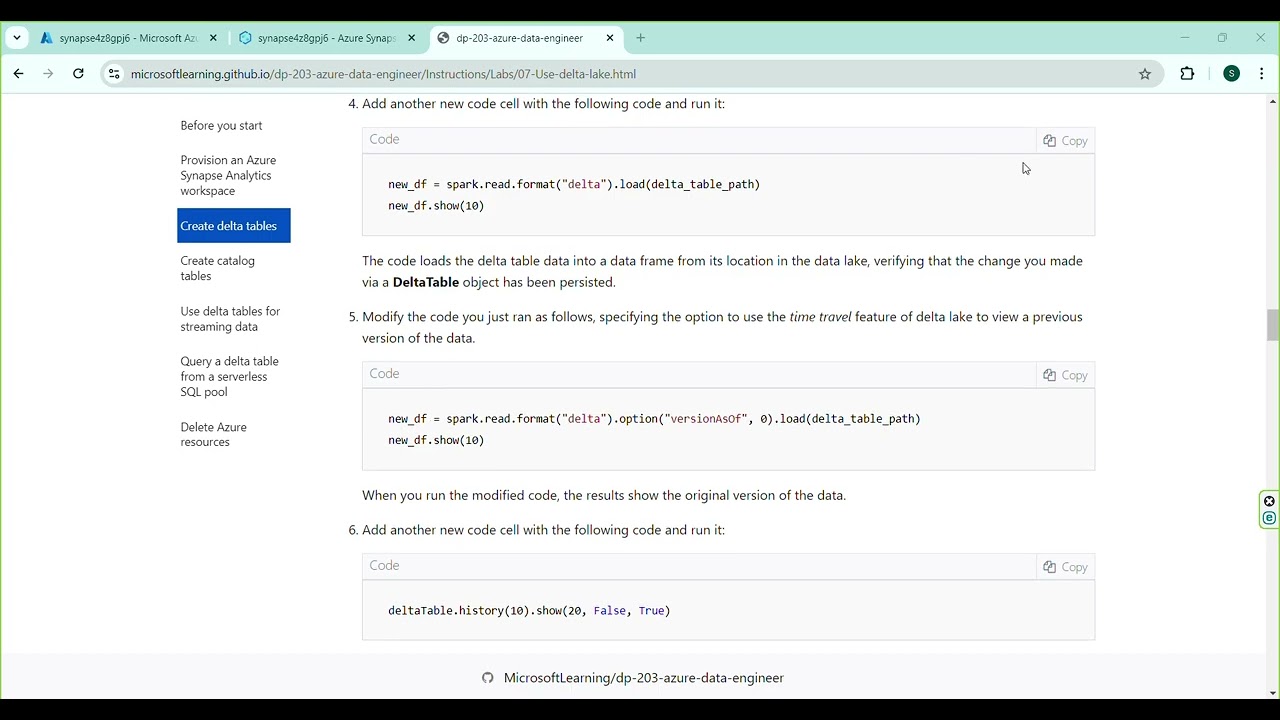Open the Extensions puzzle icon
The height and width of the screenshot is (720, 1280).
click(x=1187, y=74)
